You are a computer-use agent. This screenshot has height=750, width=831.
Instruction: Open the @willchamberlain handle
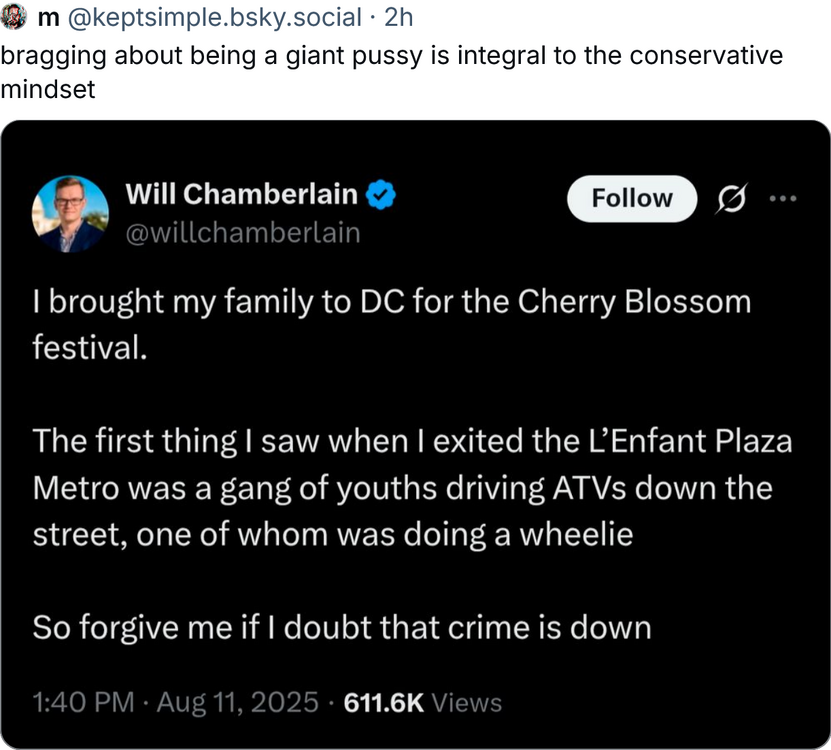click(242, 232)
